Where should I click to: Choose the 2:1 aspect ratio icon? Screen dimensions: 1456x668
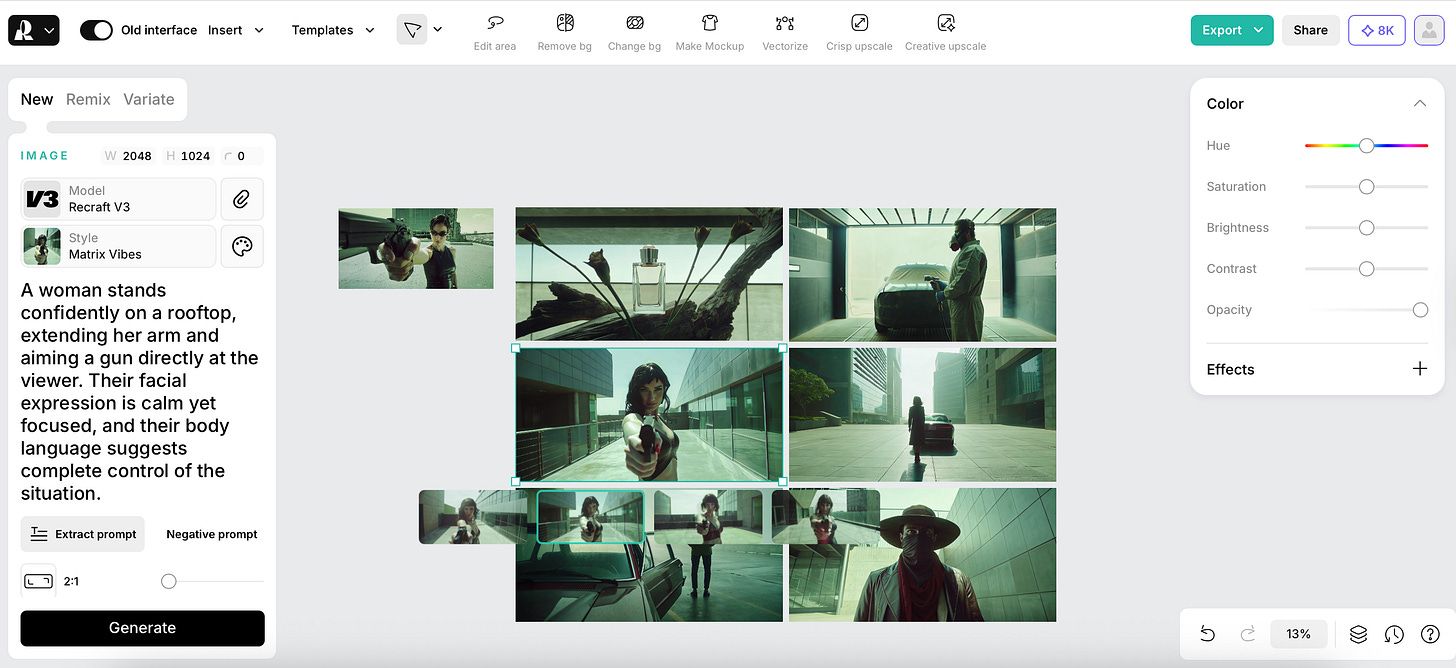pyautogui.click(x=38, y=581)
